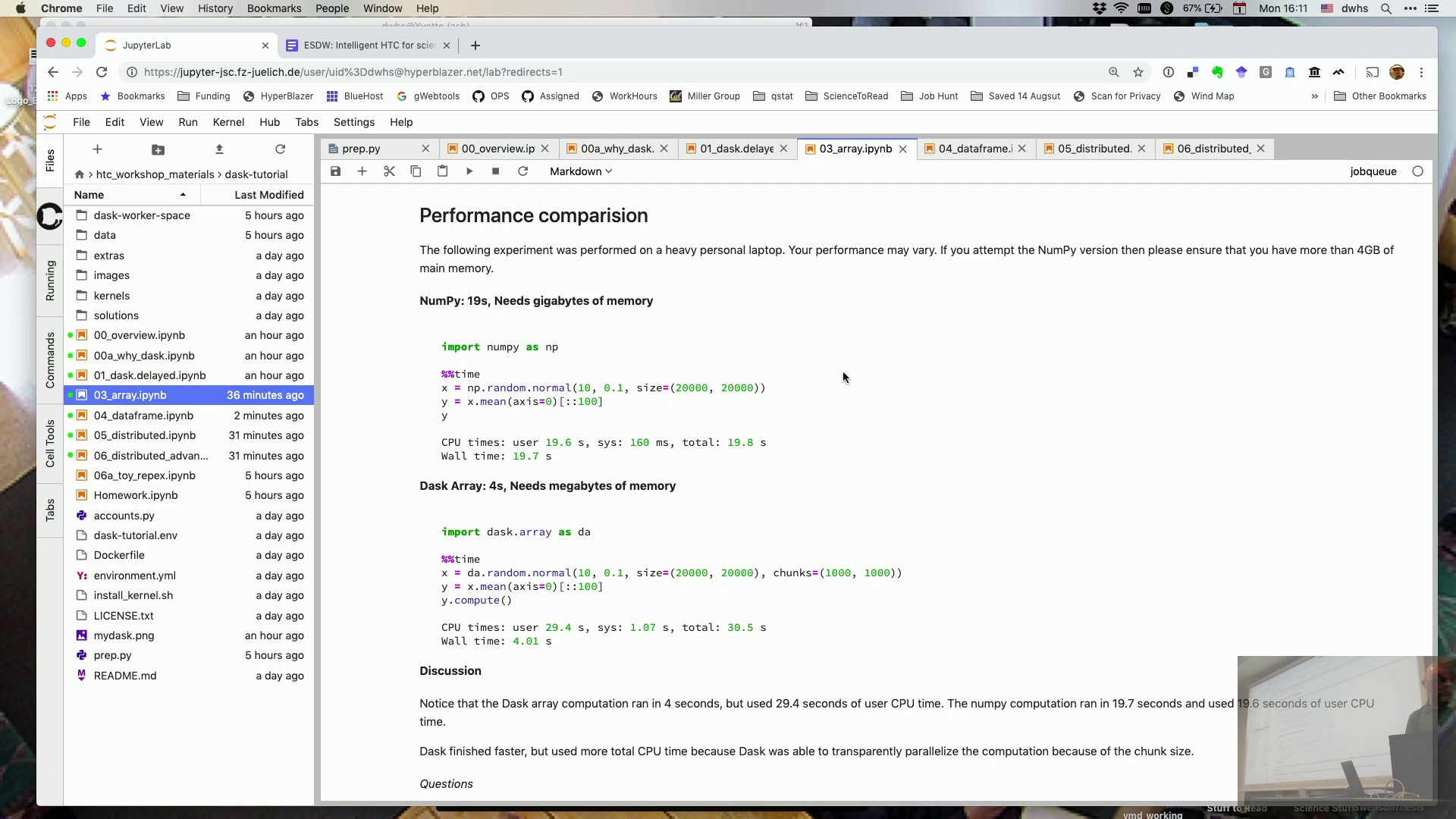Create a new folder in the file browser
Screen dimensions: 1456x819
click(158, 149)
